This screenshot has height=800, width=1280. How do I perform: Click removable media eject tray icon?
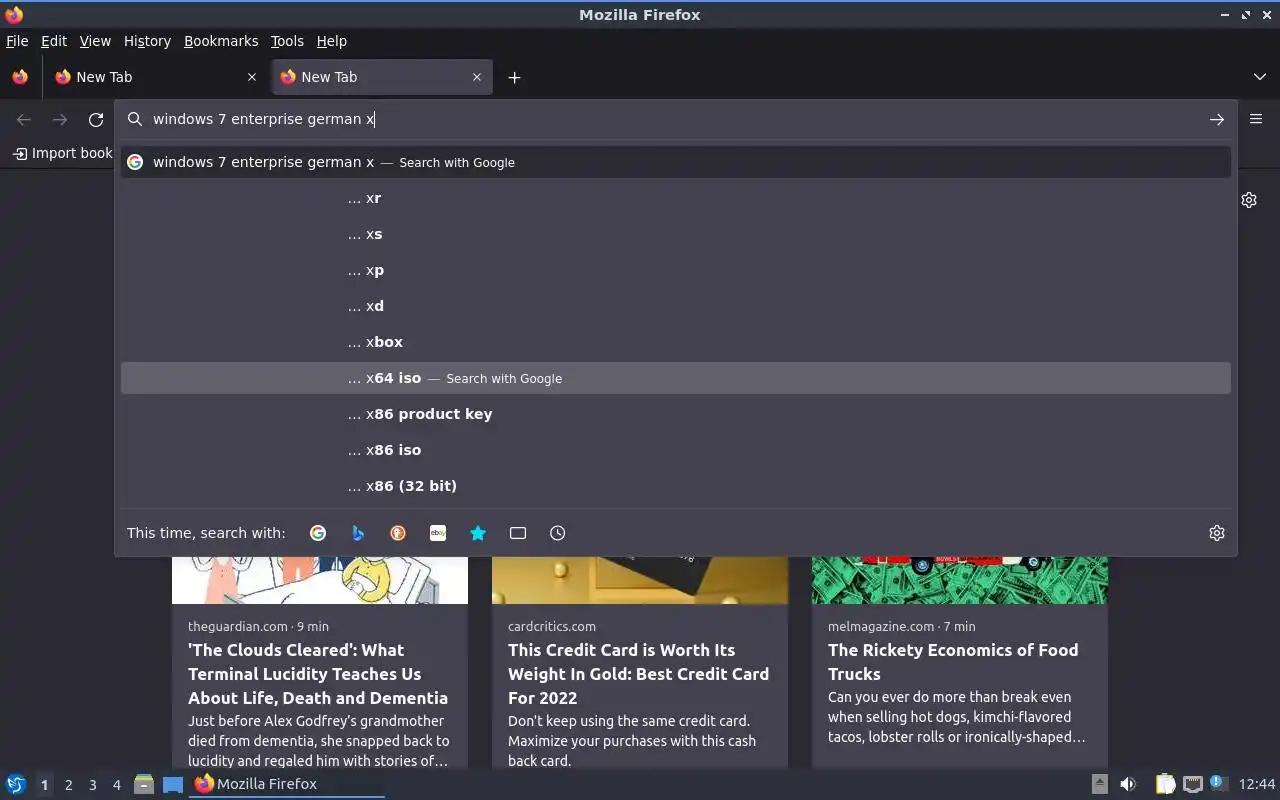coord(1099,784)
